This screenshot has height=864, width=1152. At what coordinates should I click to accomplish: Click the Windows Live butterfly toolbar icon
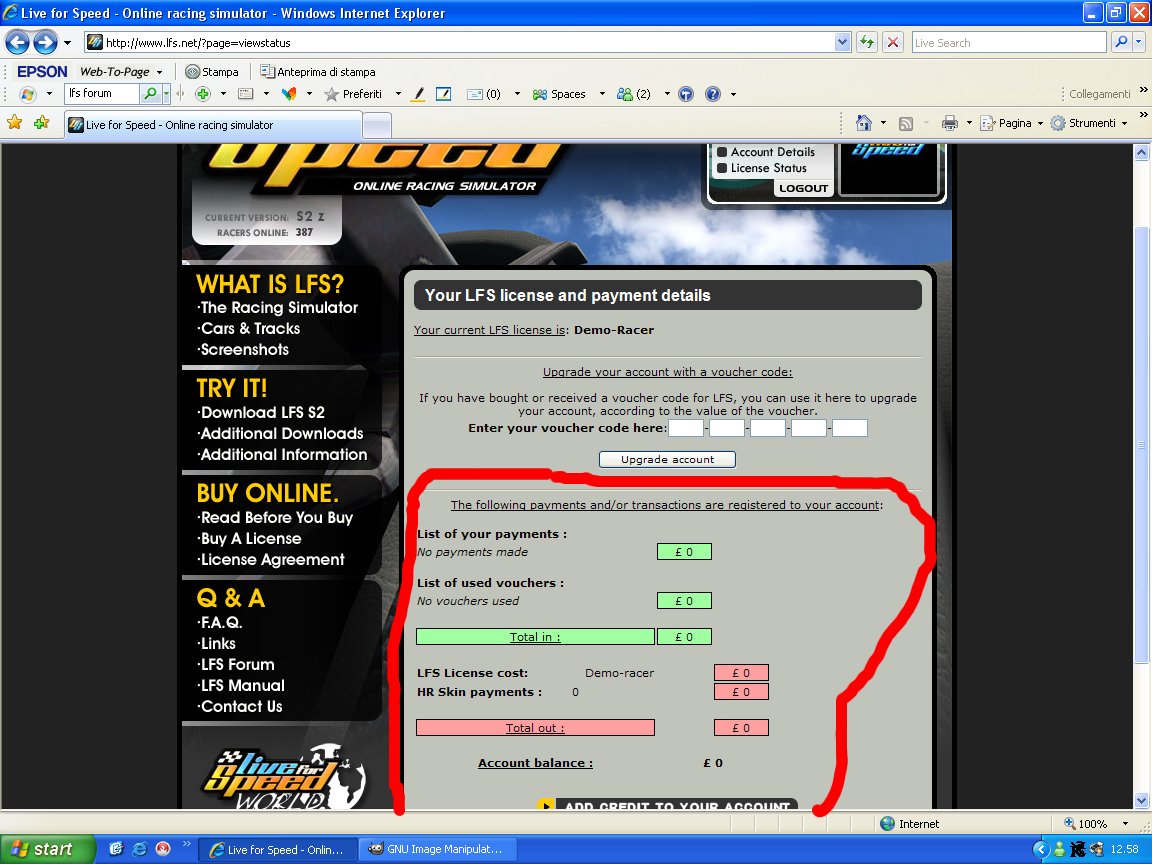pyautogui.click(x=28, y=94)
